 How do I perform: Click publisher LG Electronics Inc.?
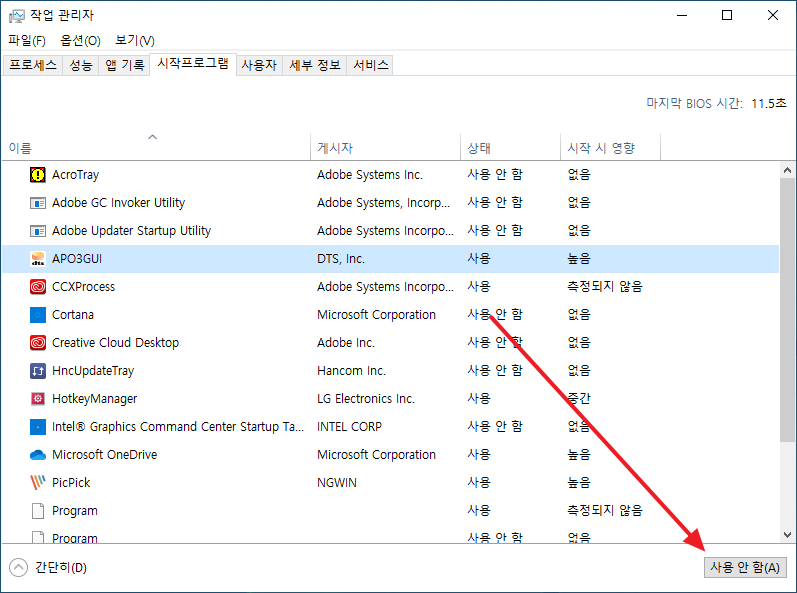366,398
